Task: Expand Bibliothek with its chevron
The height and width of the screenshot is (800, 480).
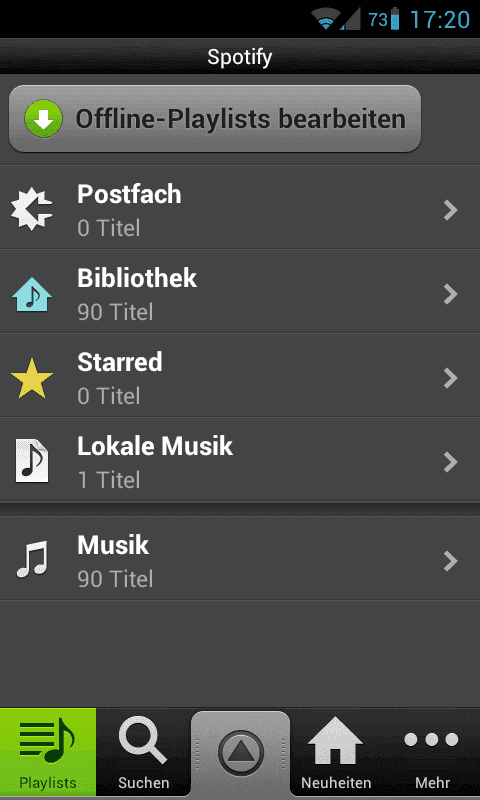Action: [450, 294]
